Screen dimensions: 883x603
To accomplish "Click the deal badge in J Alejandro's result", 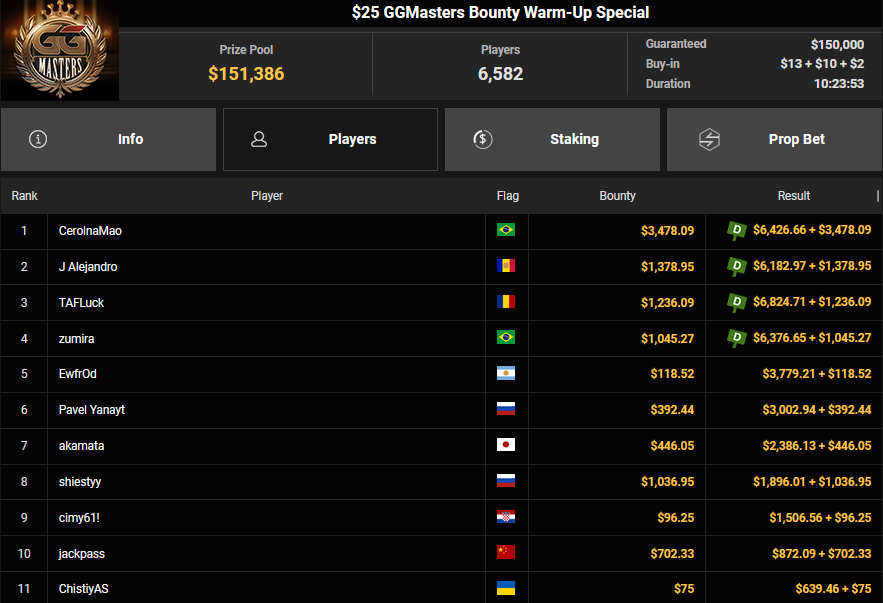I will tap(737, 267).
